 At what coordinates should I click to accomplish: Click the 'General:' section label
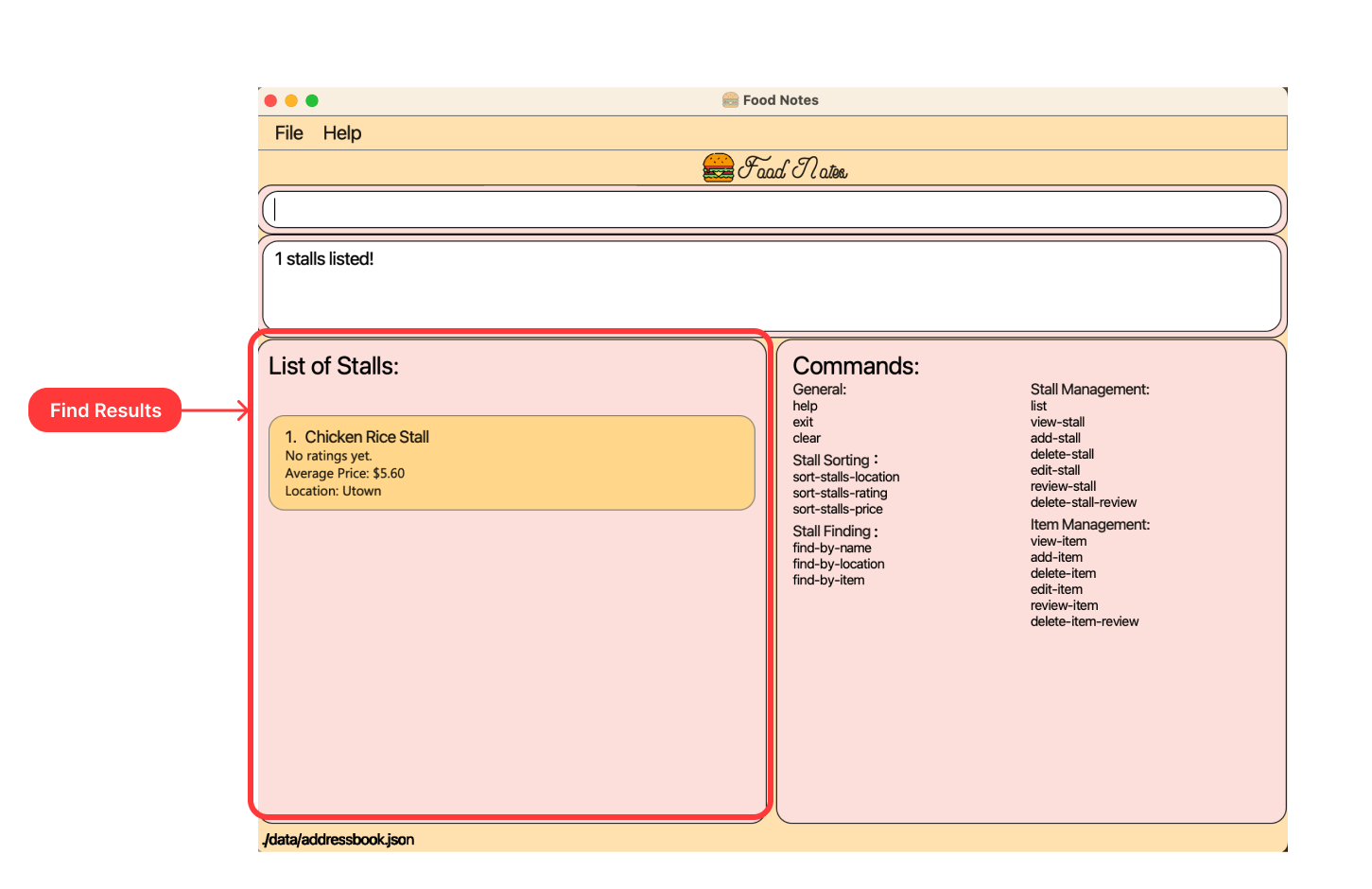[820, 390]
